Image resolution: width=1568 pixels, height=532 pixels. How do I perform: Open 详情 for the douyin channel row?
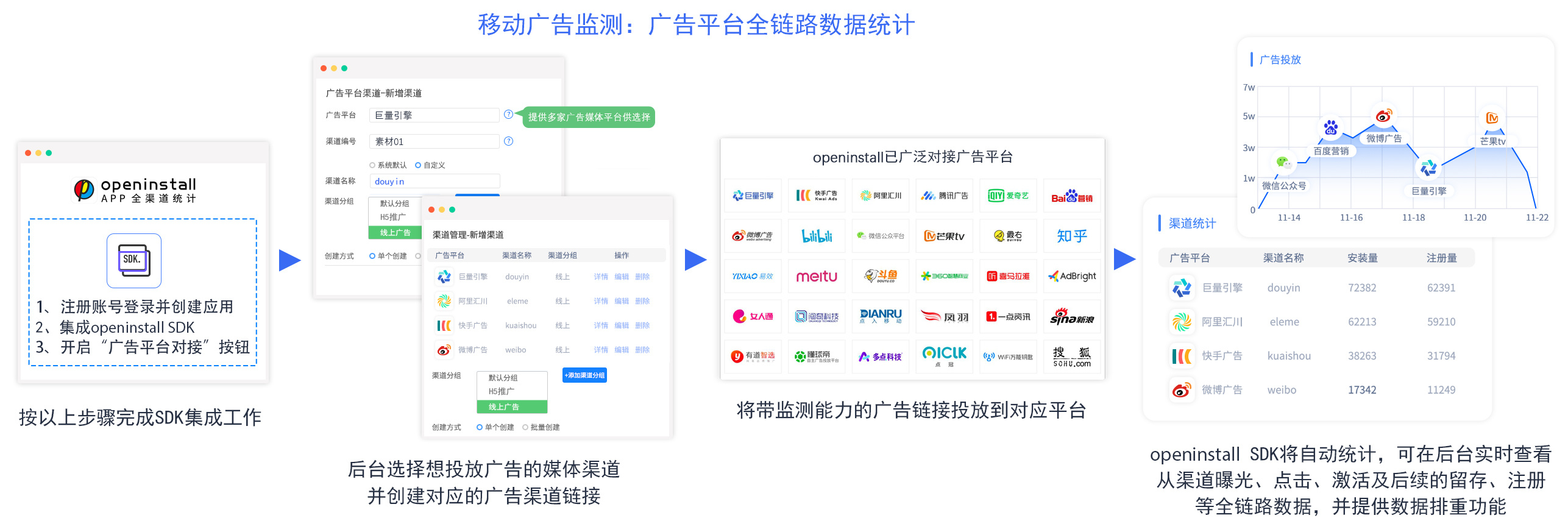601,277
